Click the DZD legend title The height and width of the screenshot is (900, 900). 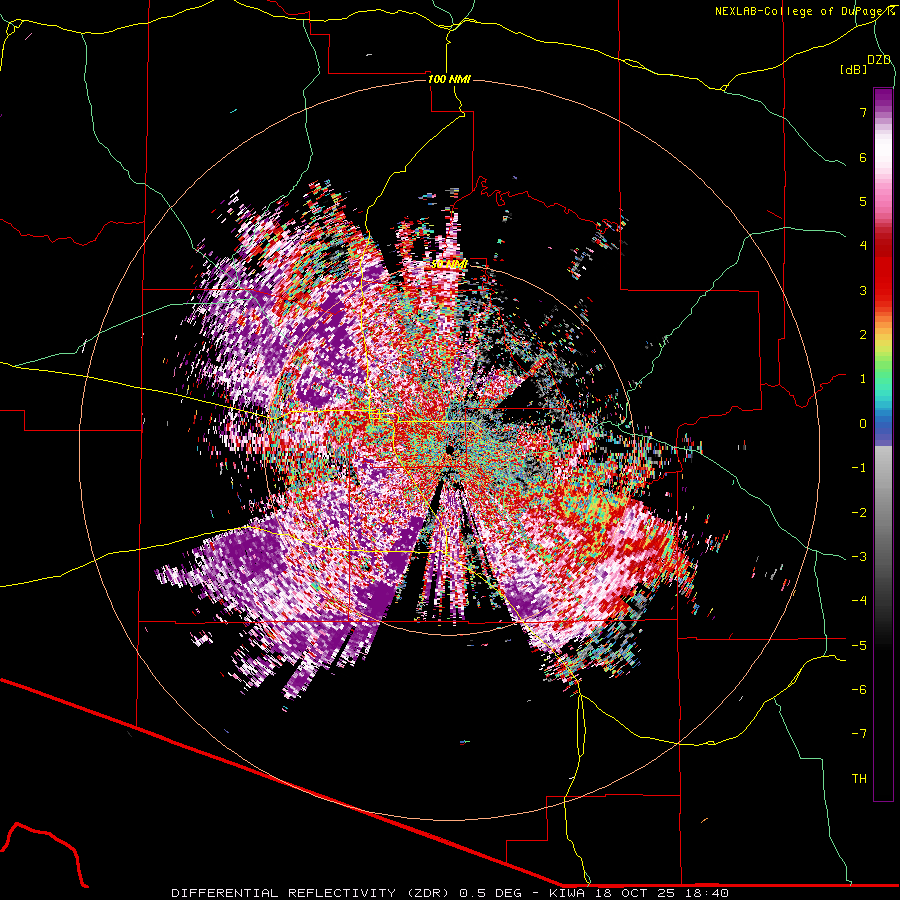point(879,60)
